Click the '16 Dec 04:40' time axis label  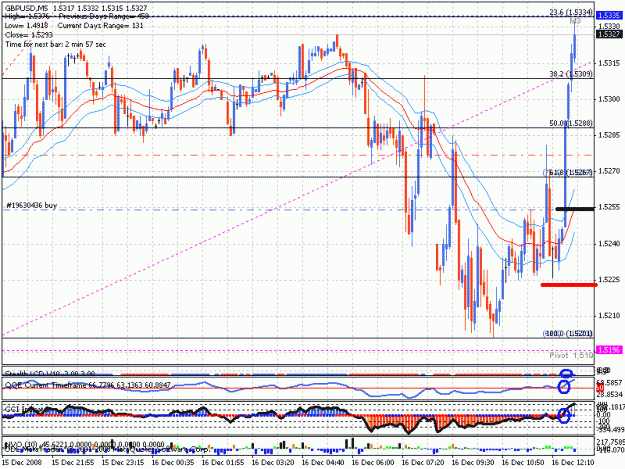[x=323, y=463]
